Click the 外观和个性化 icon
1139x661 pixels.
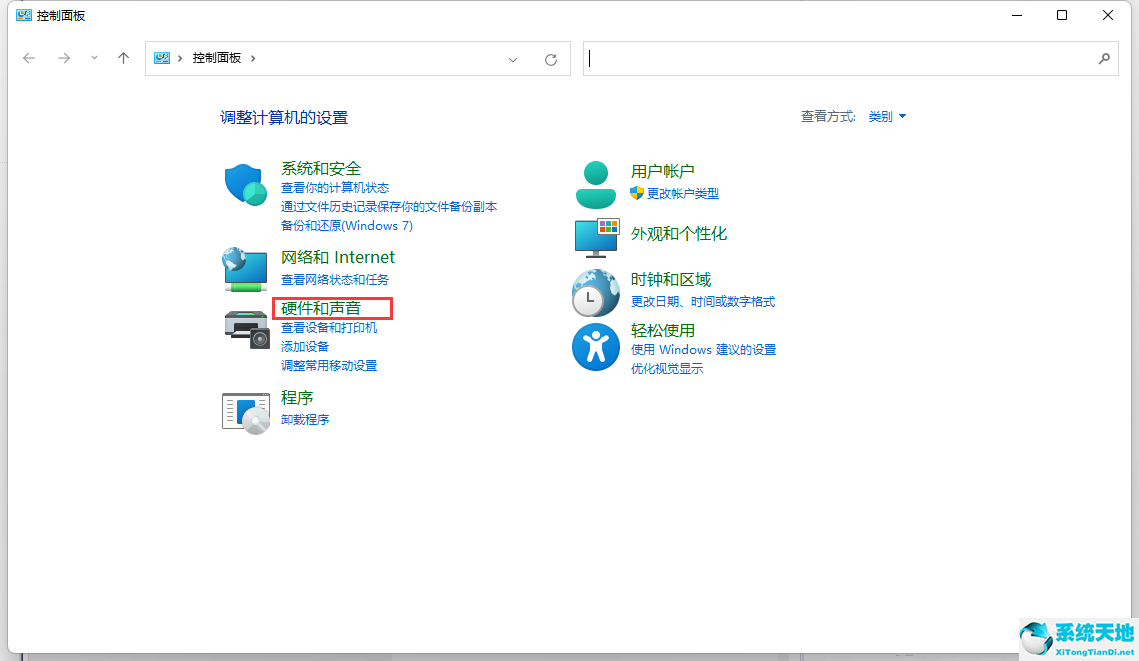pos(596,237)
